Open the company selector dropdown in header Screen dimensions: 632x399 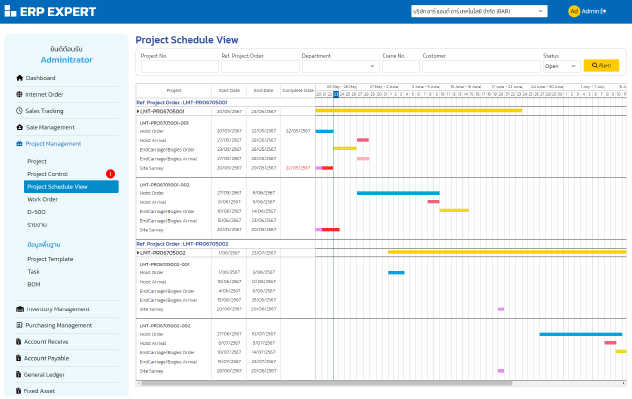[x=479, y=11]
